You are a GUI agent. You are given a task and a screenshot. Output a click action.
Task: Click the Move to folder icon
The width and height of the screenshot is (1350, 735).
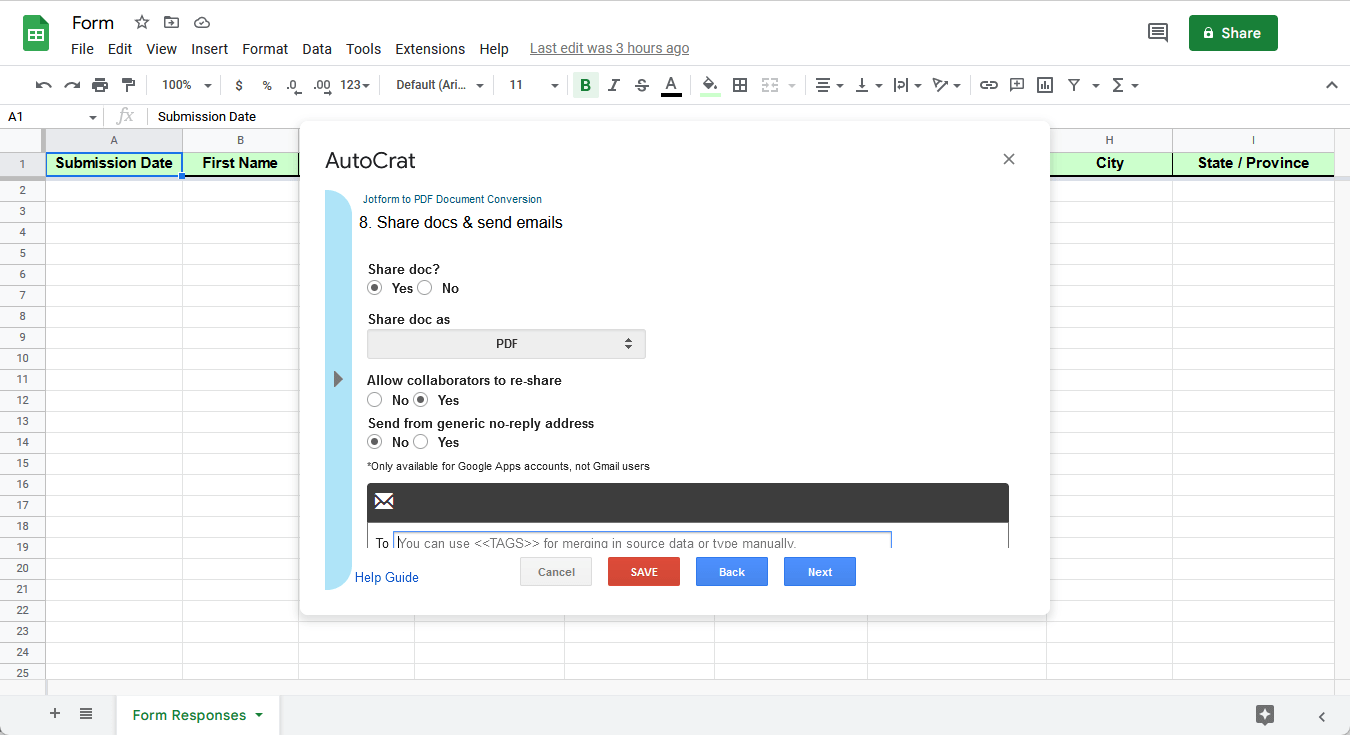172,22
